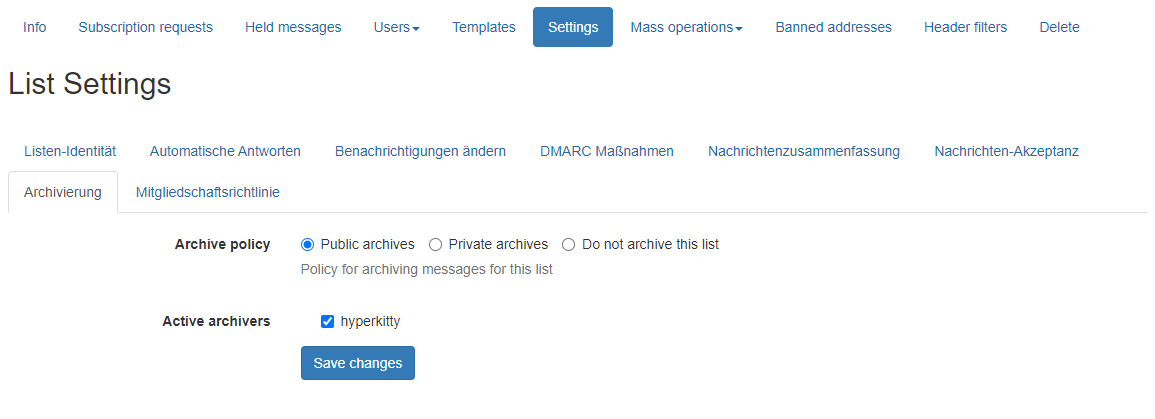Open the Mass operations dropdown
The width and height of the screenshot is (1155, 419).
click(x=686, y=27)
